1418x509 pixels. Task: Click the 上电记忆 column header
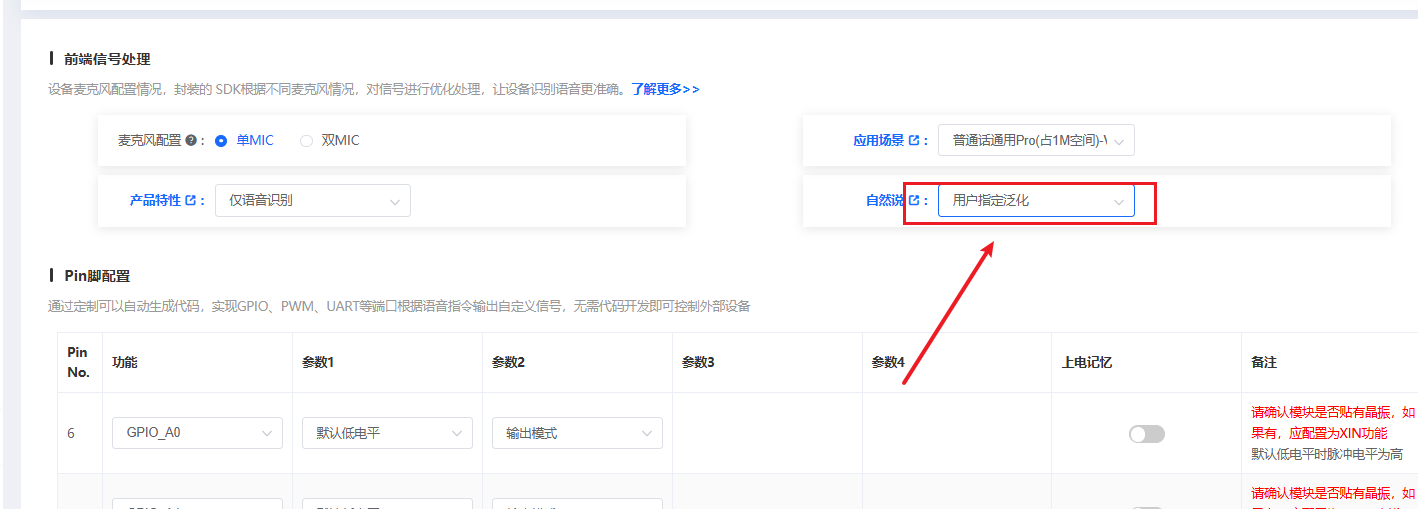[1086, 362]
